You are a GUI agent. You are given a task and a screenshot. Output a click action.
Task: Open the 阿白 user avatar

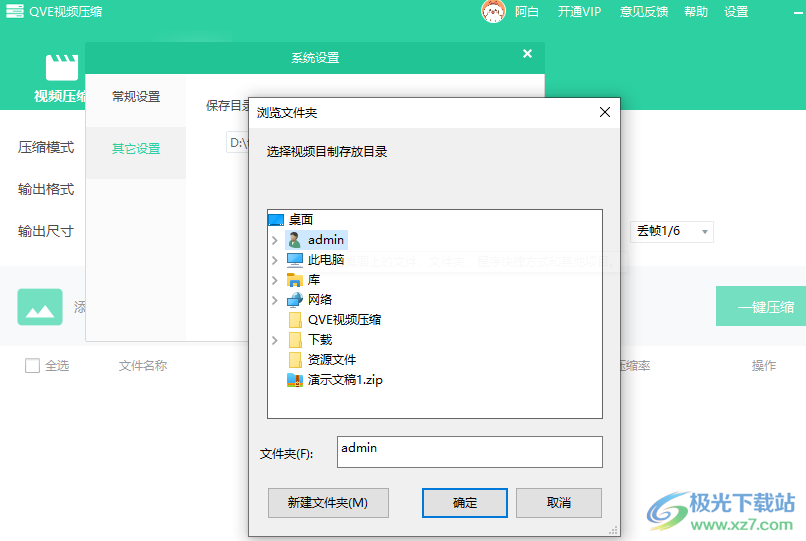[493, 11]
